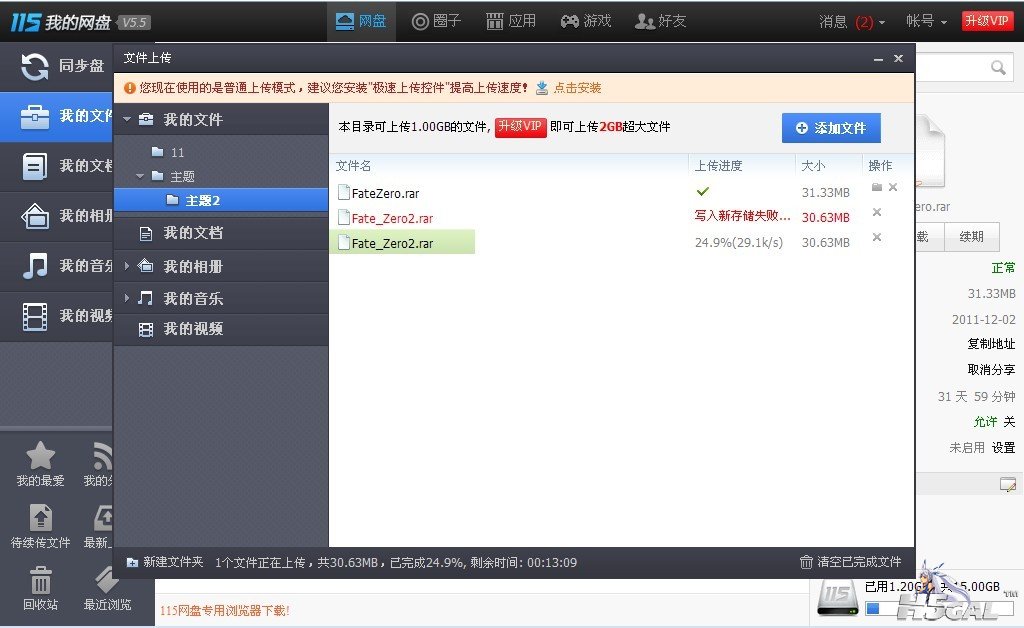Cancel the uploading Fate_Zero2.rar at 24.9%

(x=877, y=237)
